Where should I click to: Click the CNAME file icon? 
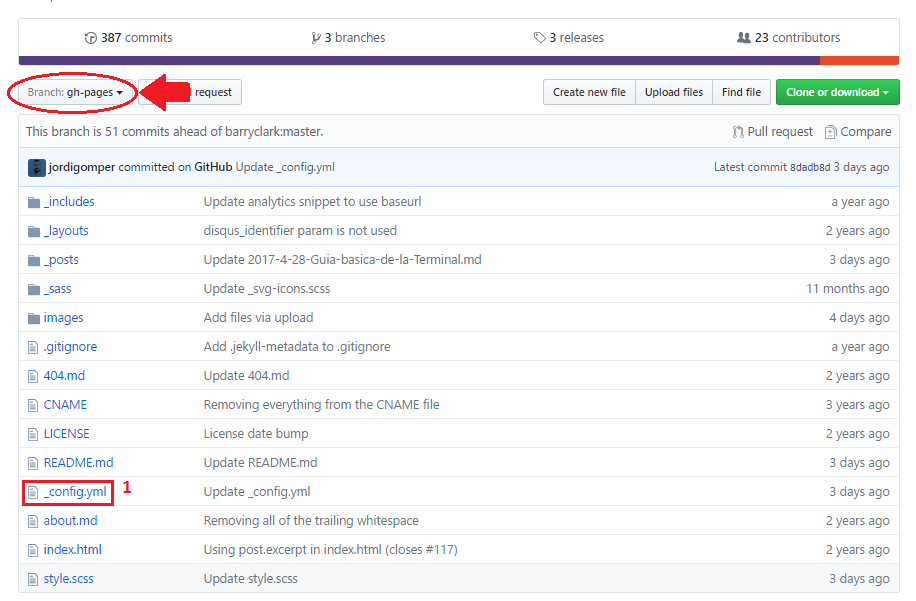pos(33,405)
